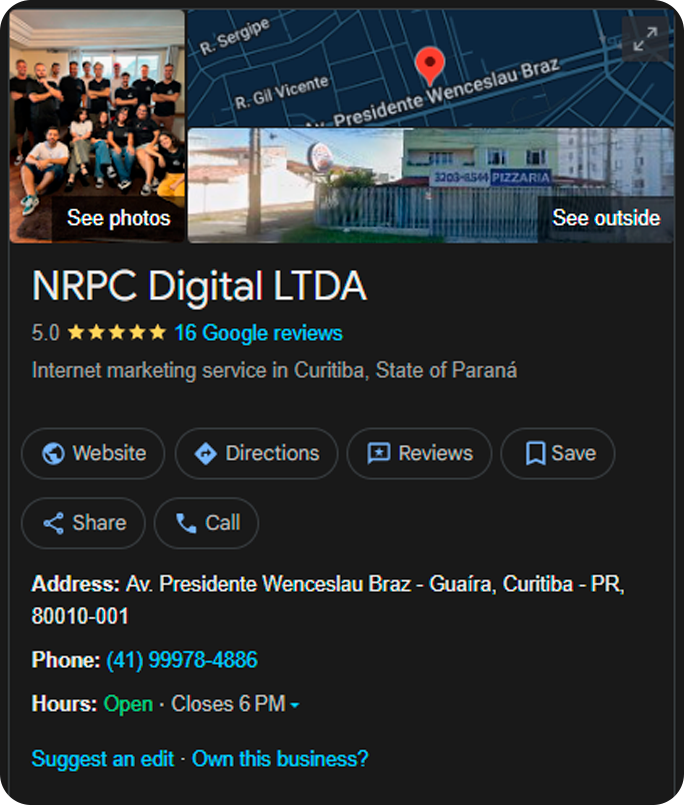Open the Reviews button
This screenshot has width=684, height=805.
(419, 453)
